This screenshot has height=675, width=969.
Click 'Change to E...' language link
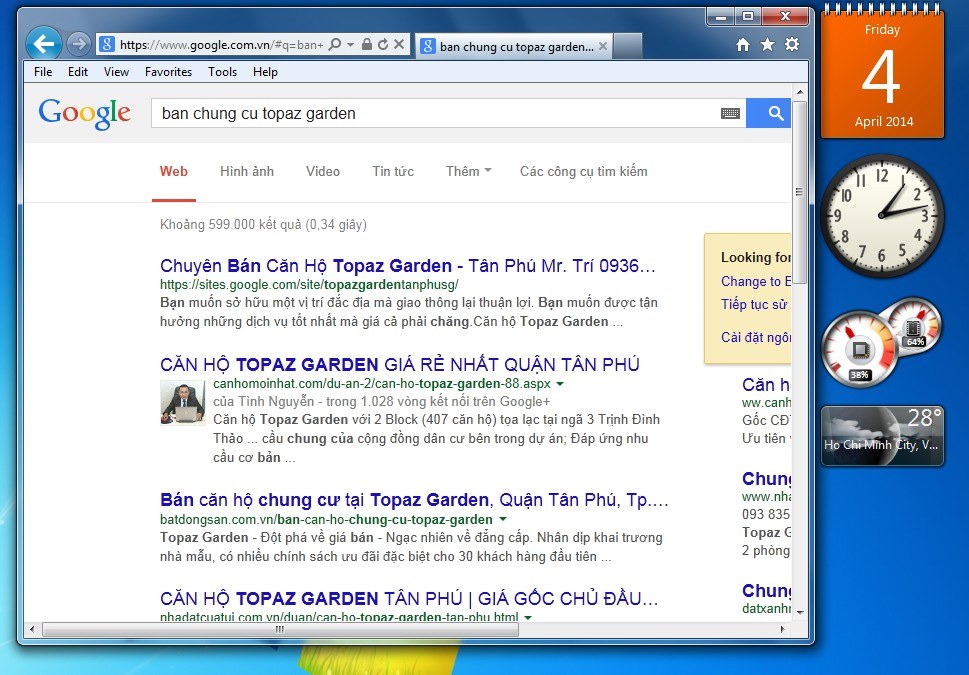755,282
